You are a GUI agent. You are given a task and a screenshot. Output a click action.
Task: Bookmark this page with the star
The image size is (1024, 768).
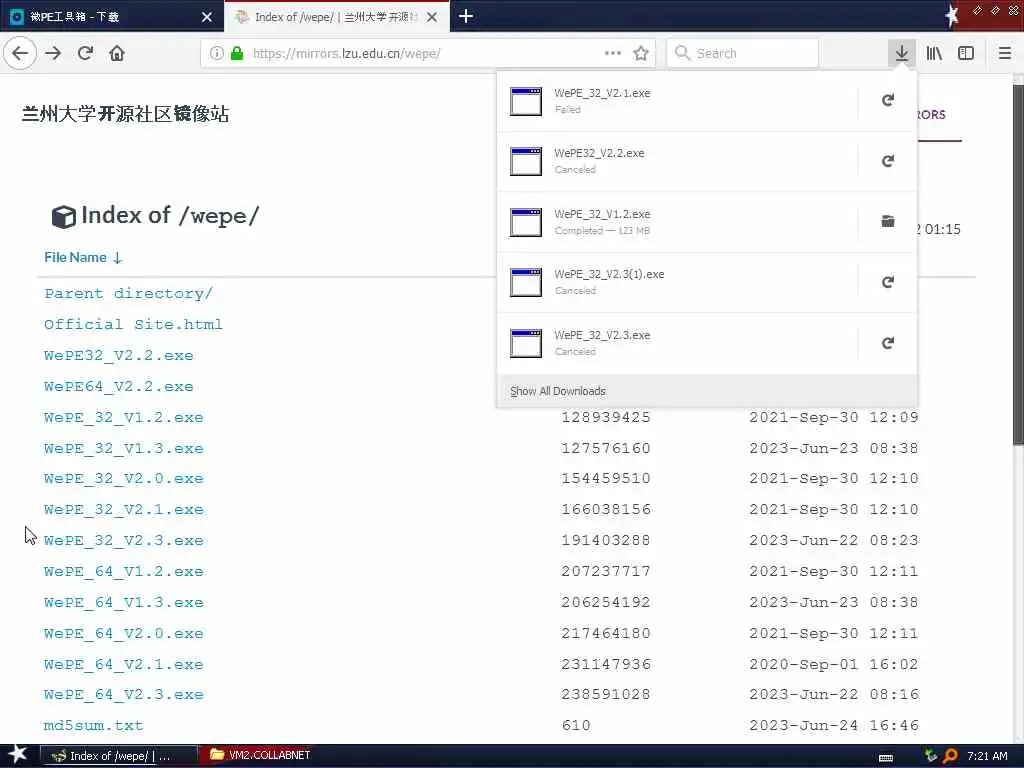tap(641, 53)
